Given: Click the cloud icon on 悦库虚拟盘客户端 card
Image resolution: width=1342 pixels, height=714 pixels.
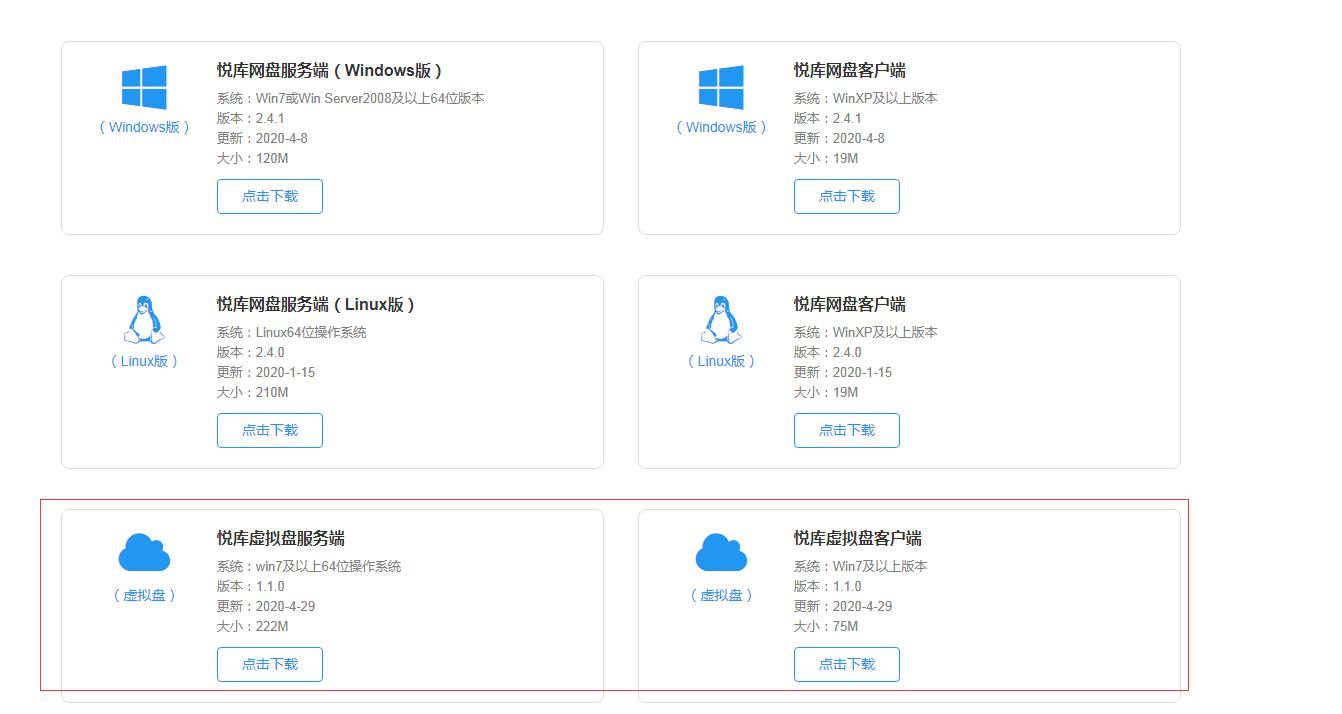Looking at the screenshot, I should coord(721,552).
